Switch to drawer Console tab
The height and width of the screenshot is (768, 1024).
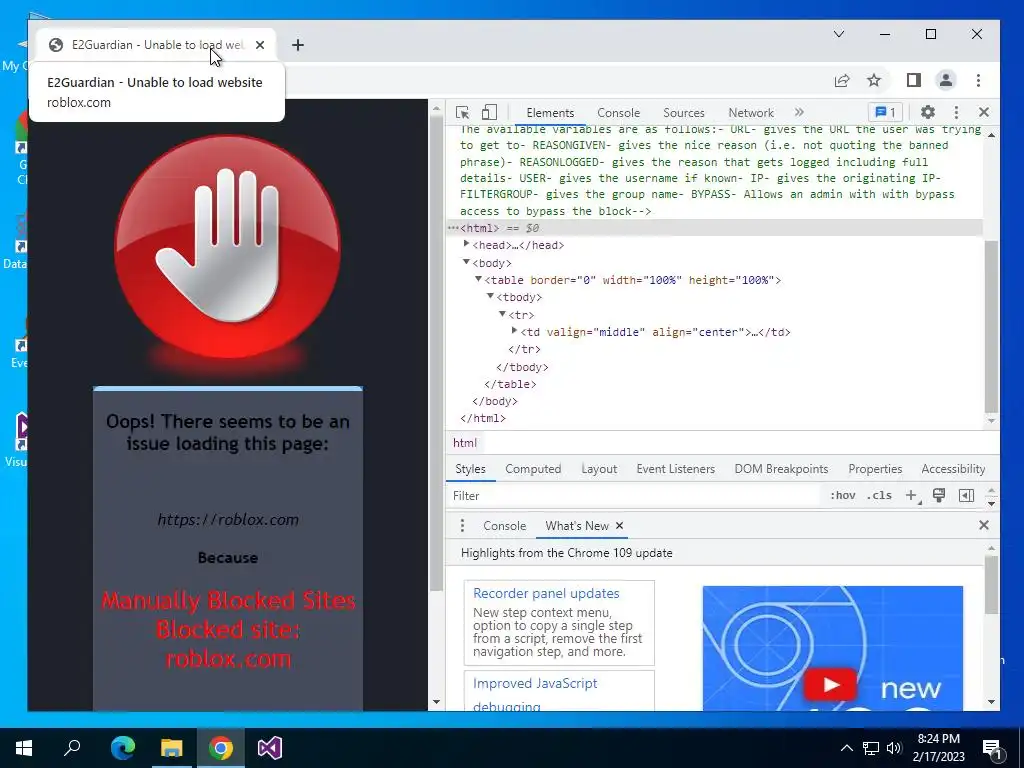point(504,526)
